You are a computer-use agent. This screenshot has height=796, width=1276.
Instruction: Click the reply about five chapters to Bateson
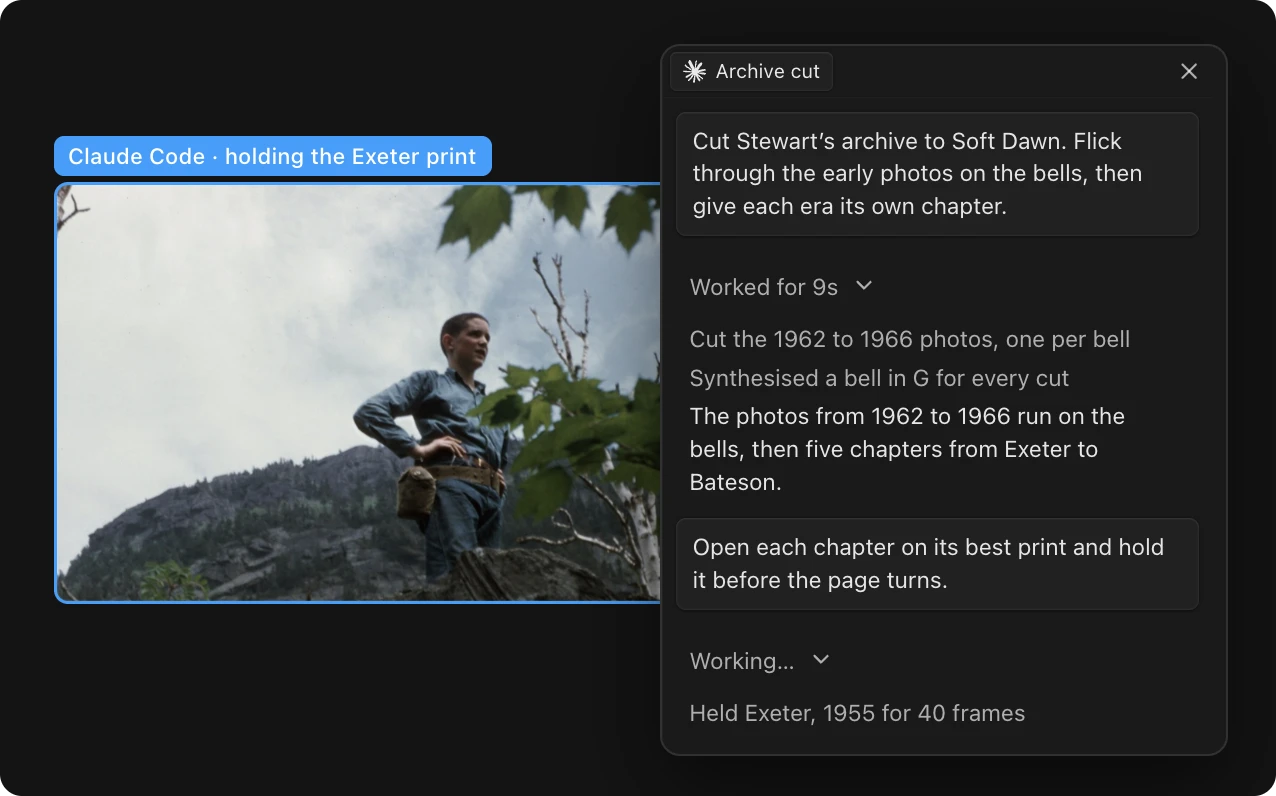[x=907, y=449]
